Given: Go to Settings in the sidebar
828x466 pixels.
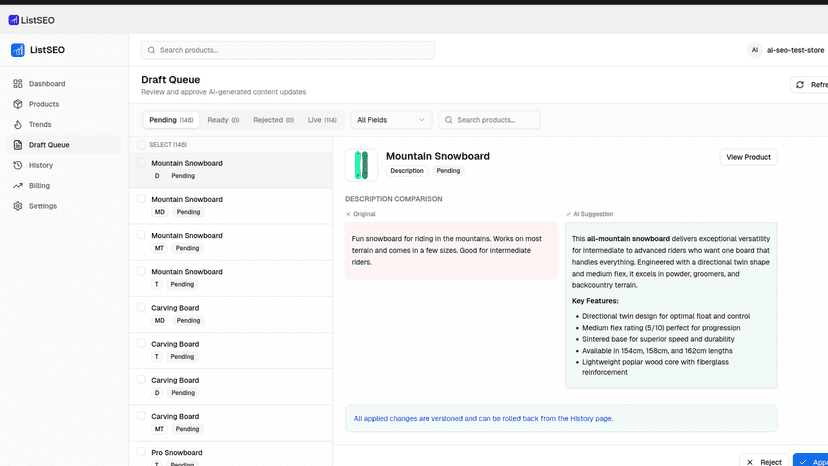Looking at the screenshot, I should pos(63,206).
